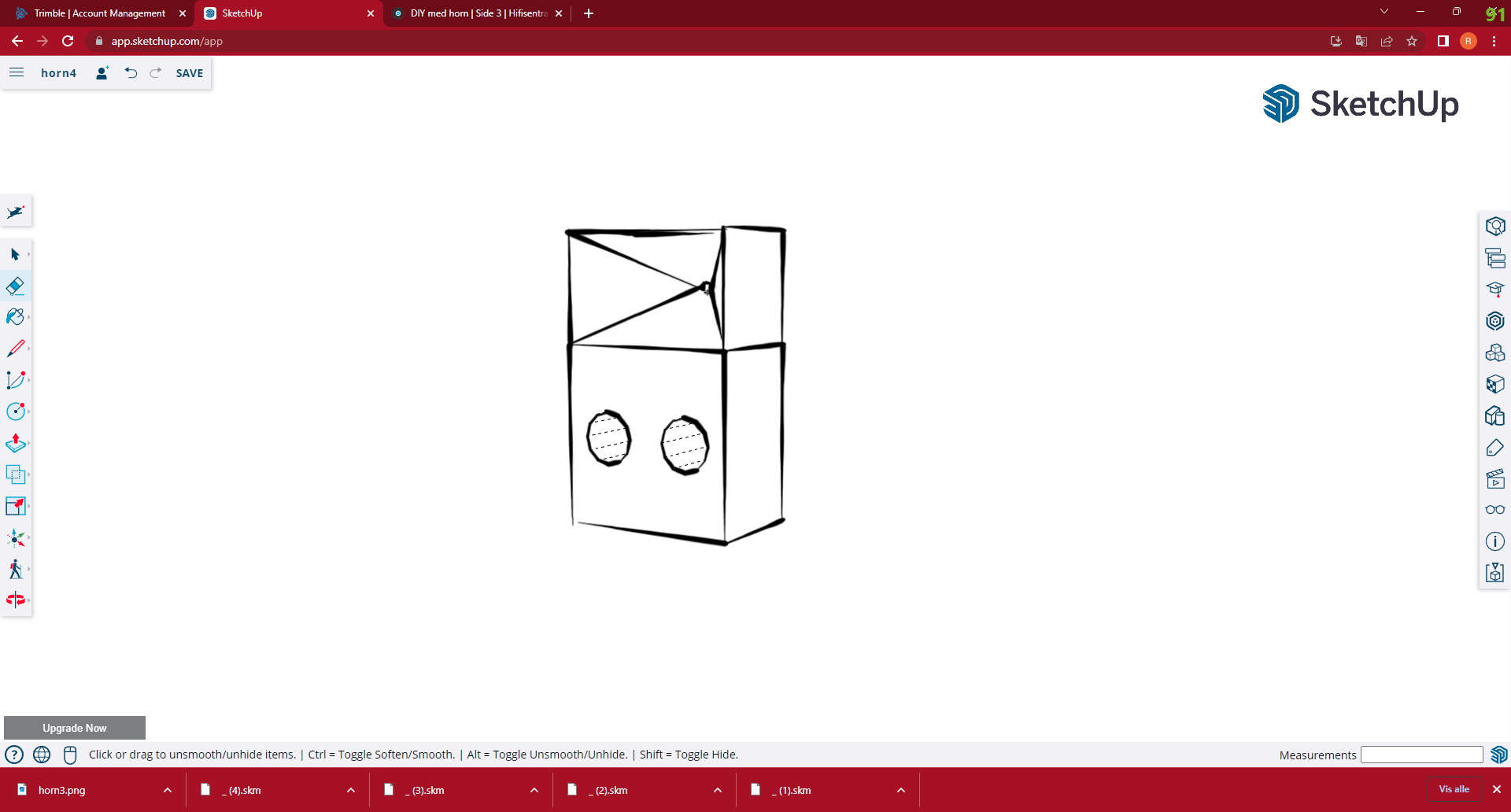Click Vis alle to show all downloads
This screenshot has width=1511, height=812.
(1454, 789)
